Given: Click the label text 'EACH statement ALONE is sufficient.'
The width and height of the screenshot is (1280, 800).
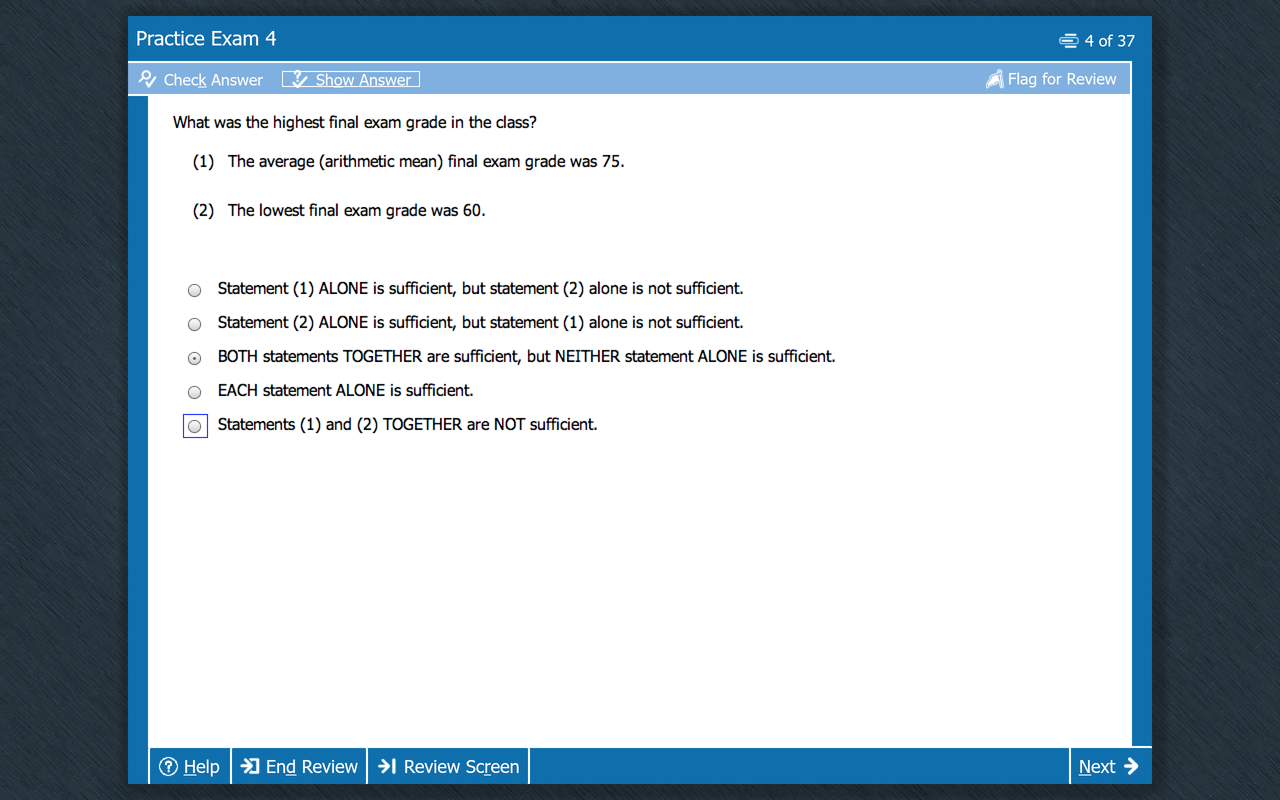Looking at the screenshot, I should [346, 391].
